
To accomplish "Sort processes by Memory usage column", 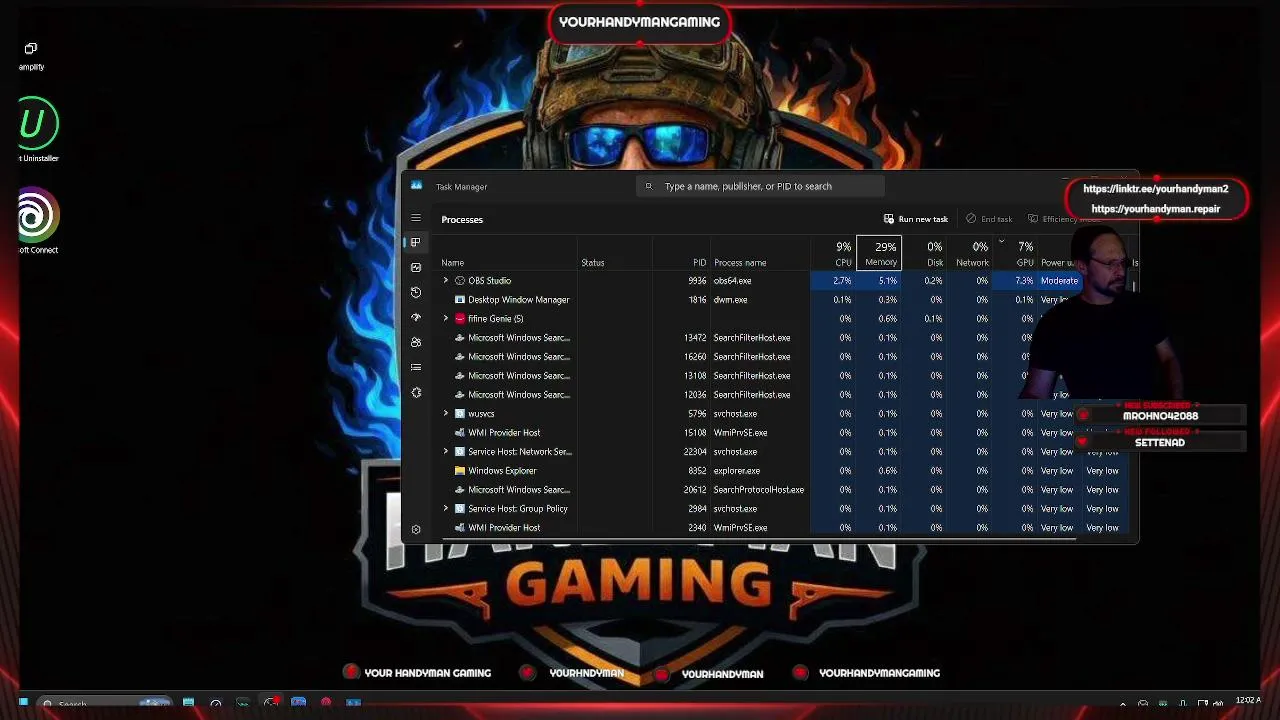I will (880, 254).
